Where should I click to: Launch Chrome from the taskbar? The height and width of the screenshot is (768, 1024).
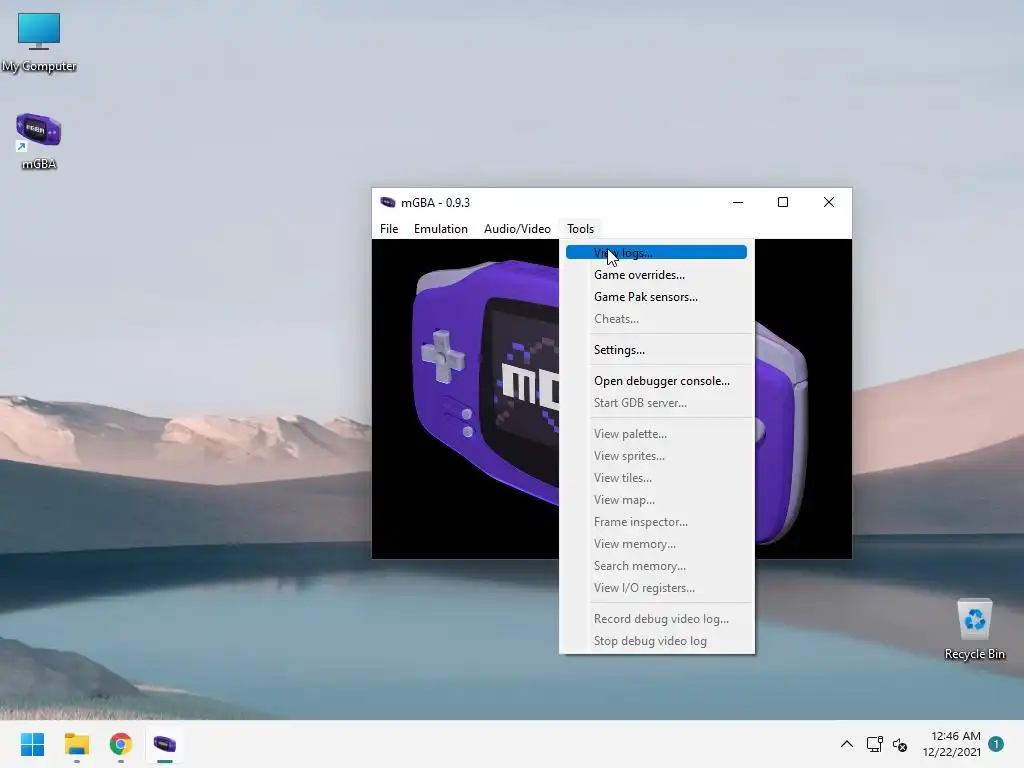[121, 744]
